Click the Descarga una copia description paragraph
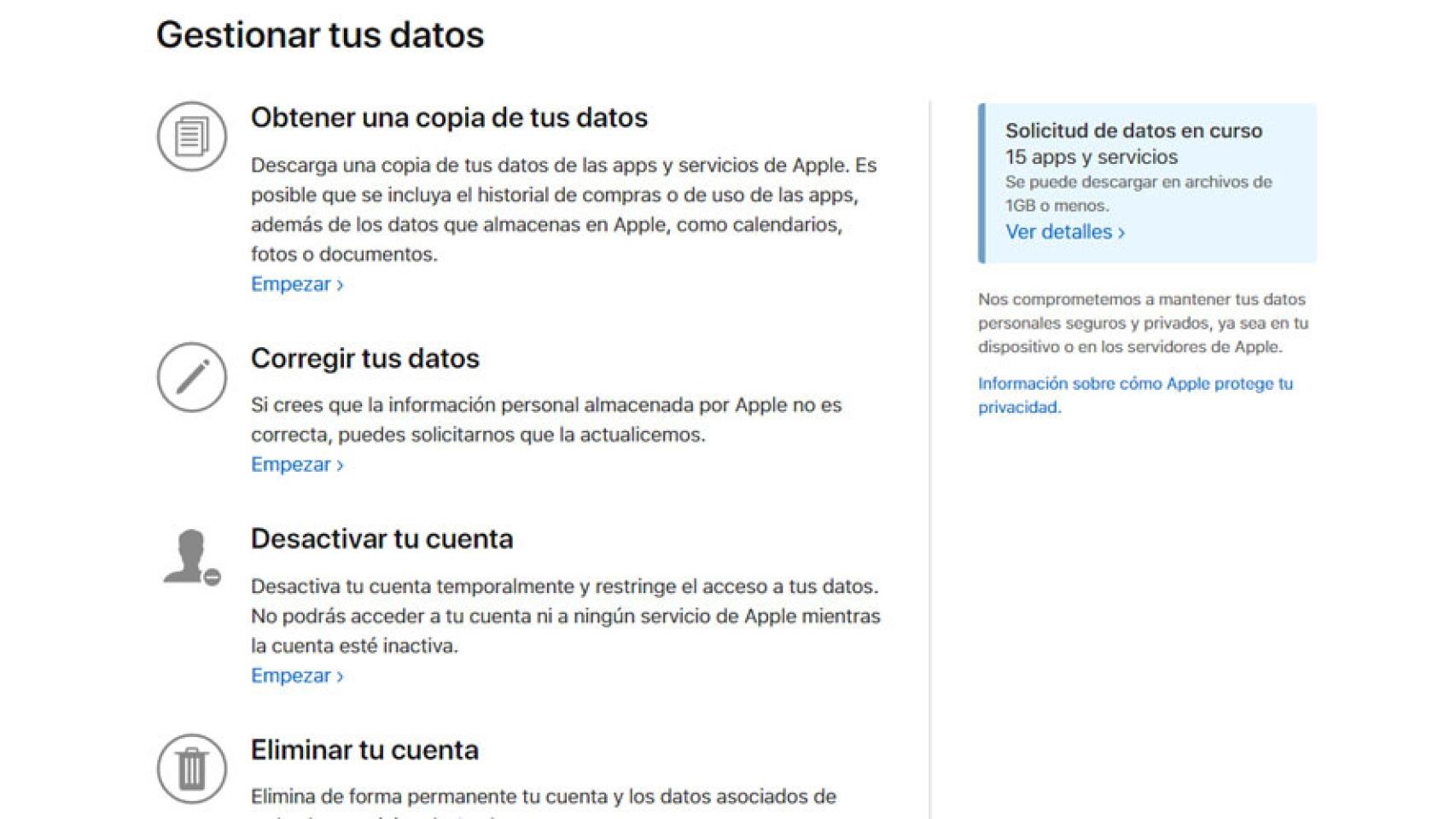 564,210
